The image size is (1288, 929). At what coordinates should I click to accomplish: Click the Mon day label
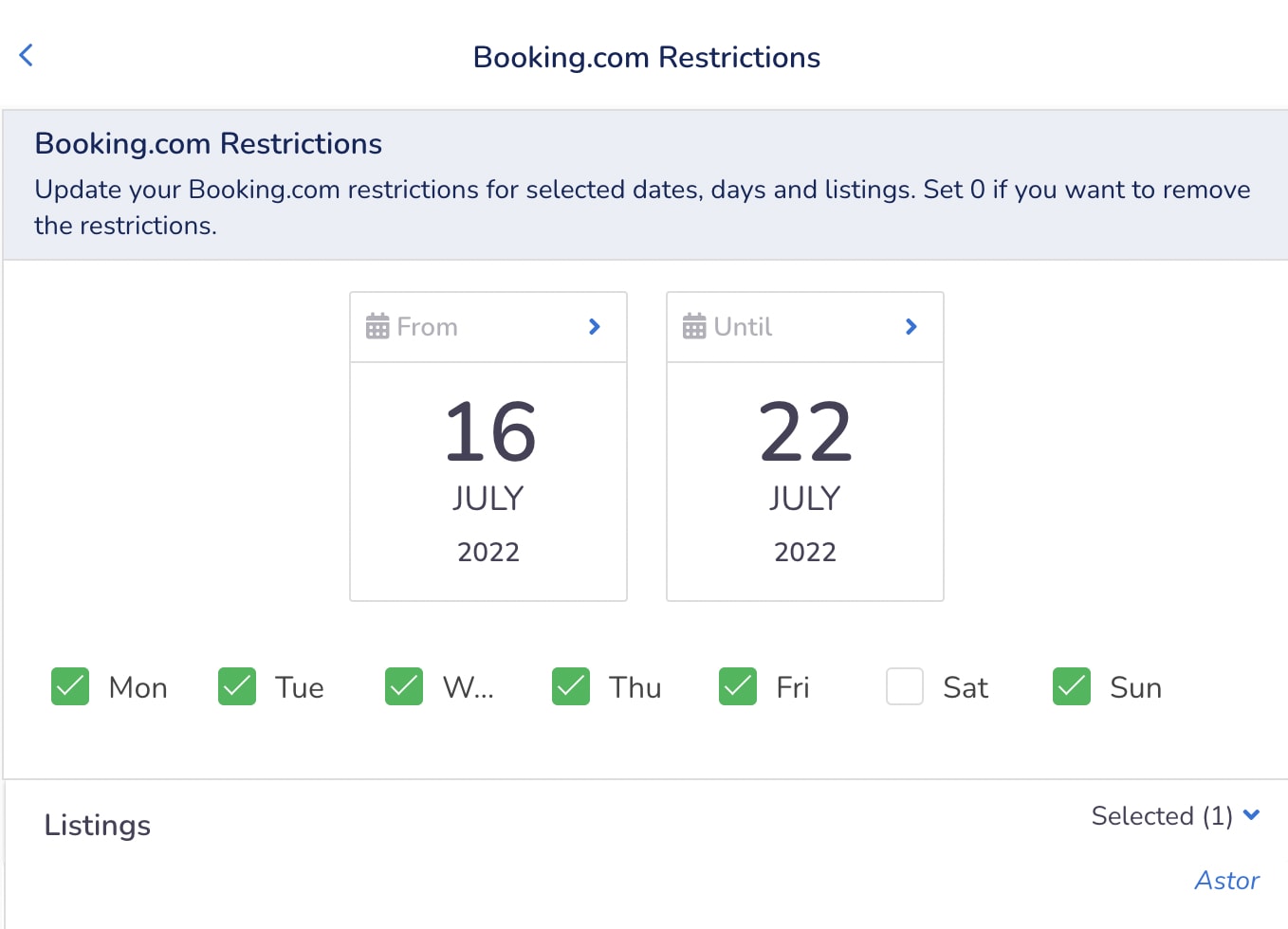point(138,687)
